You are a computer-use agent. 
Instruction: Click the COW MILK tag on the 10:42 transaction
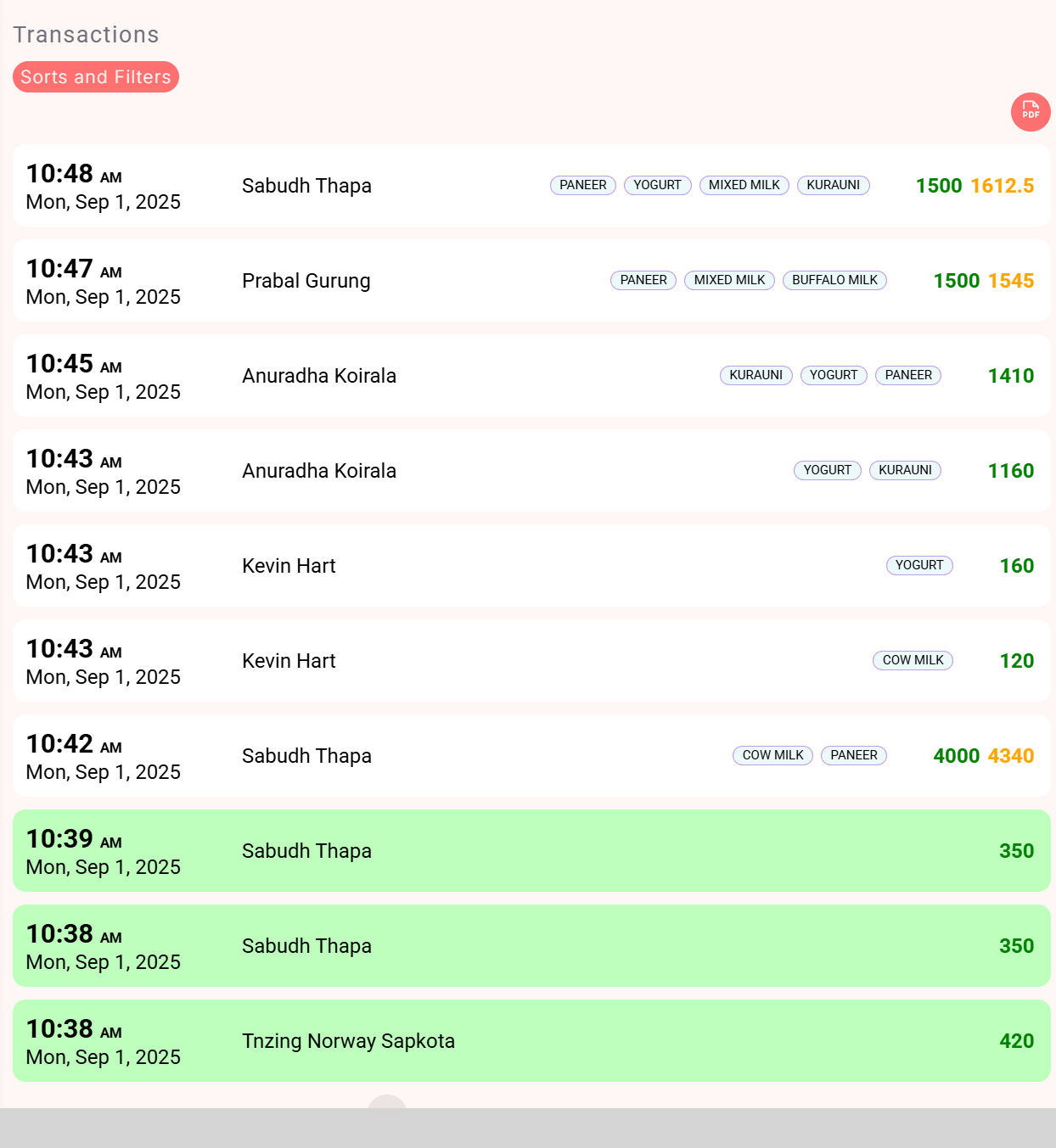click(x=772, y=755)
